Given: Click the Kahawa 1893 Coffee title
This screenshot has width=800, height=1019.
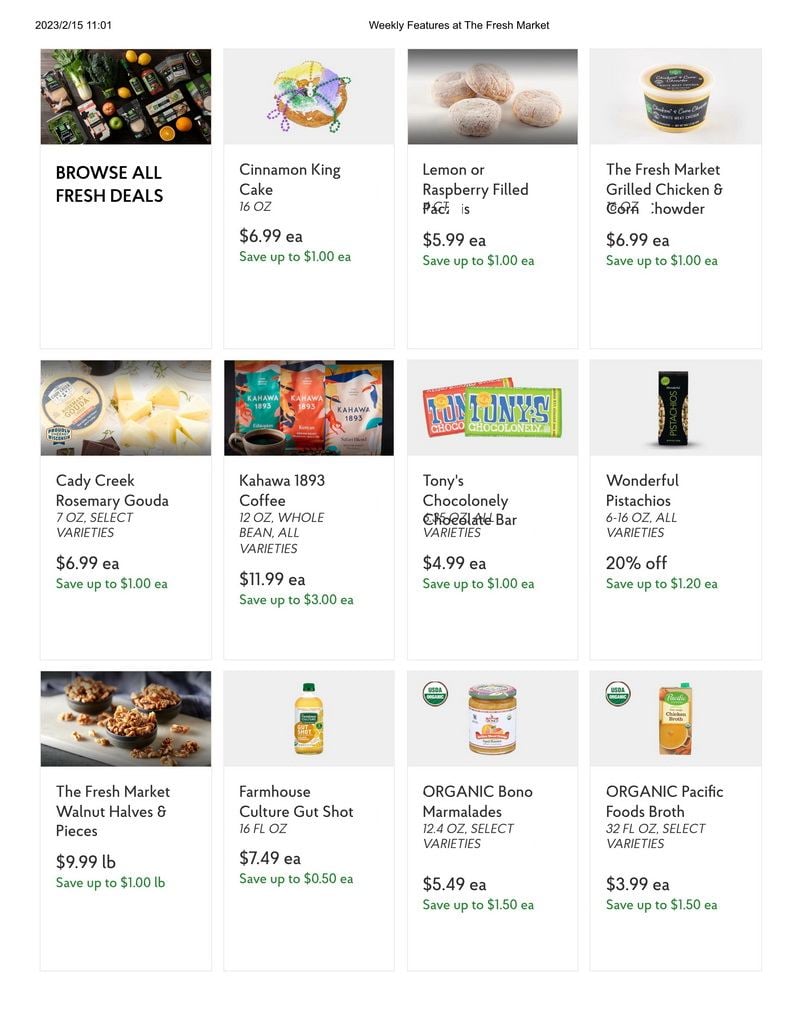Looking at the screenshot, I should coord(282,491).
